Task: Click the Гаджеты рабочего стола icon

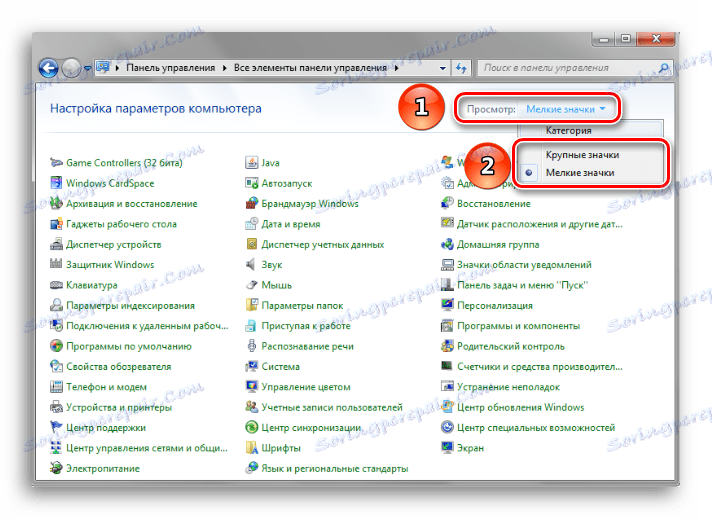Action: [x=56, y=224]
